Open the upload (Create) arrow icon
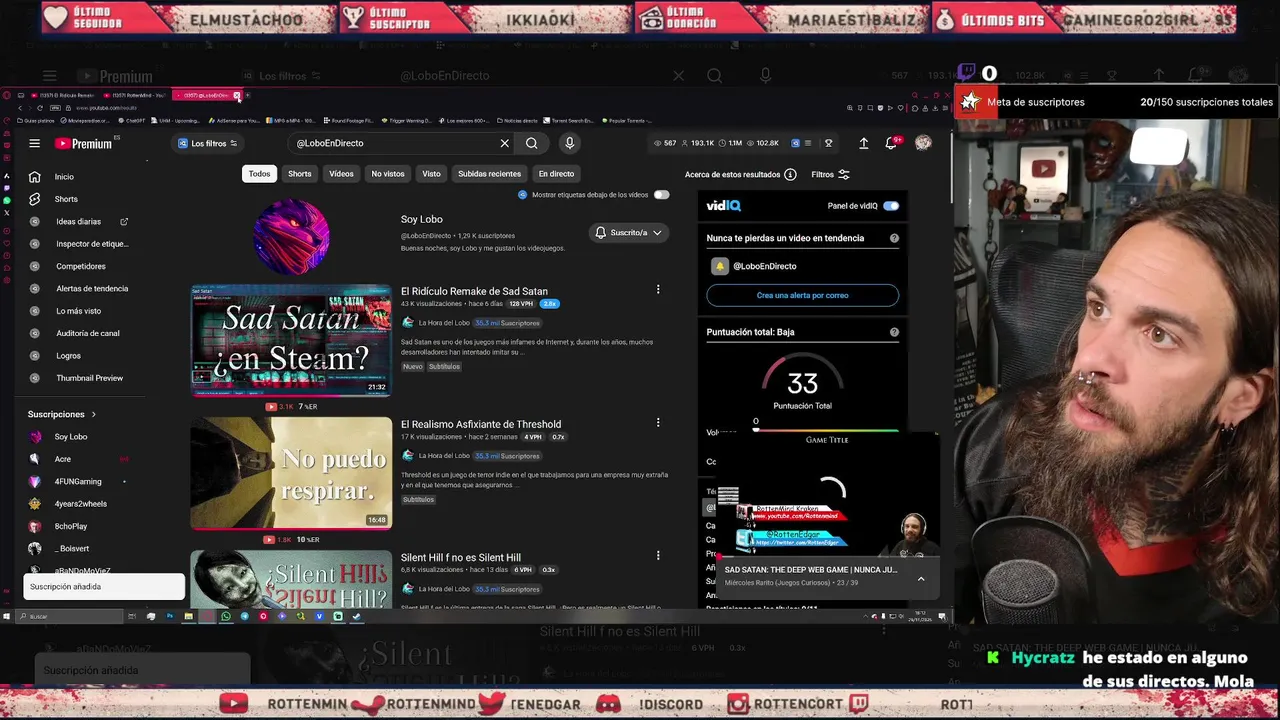 click(863, 143)
